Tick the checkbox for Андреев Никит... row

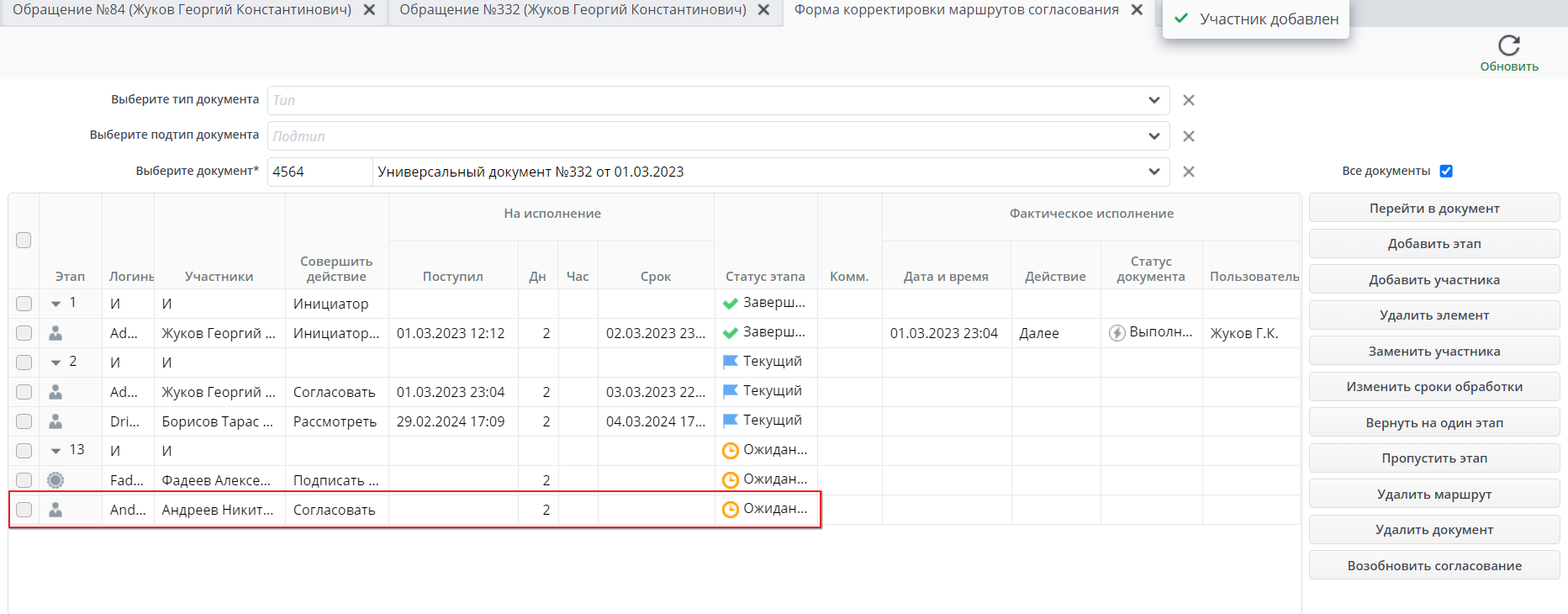click(x=24, y=510)
